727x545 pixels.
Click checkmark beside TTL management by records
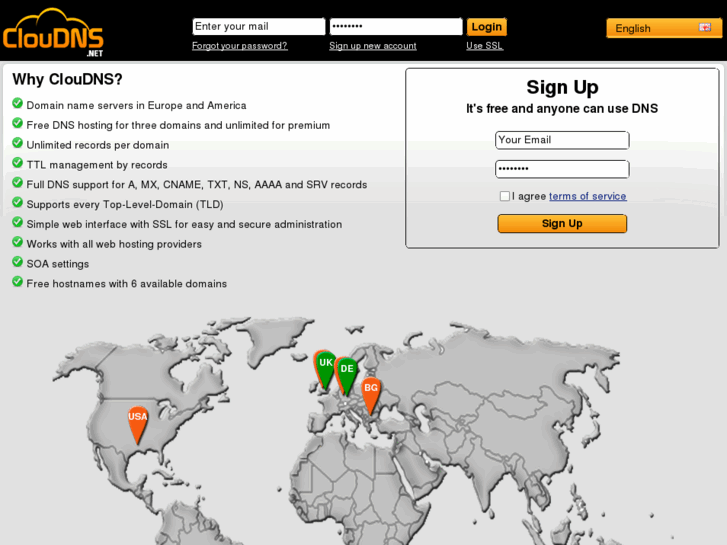(x=18, y=163)
